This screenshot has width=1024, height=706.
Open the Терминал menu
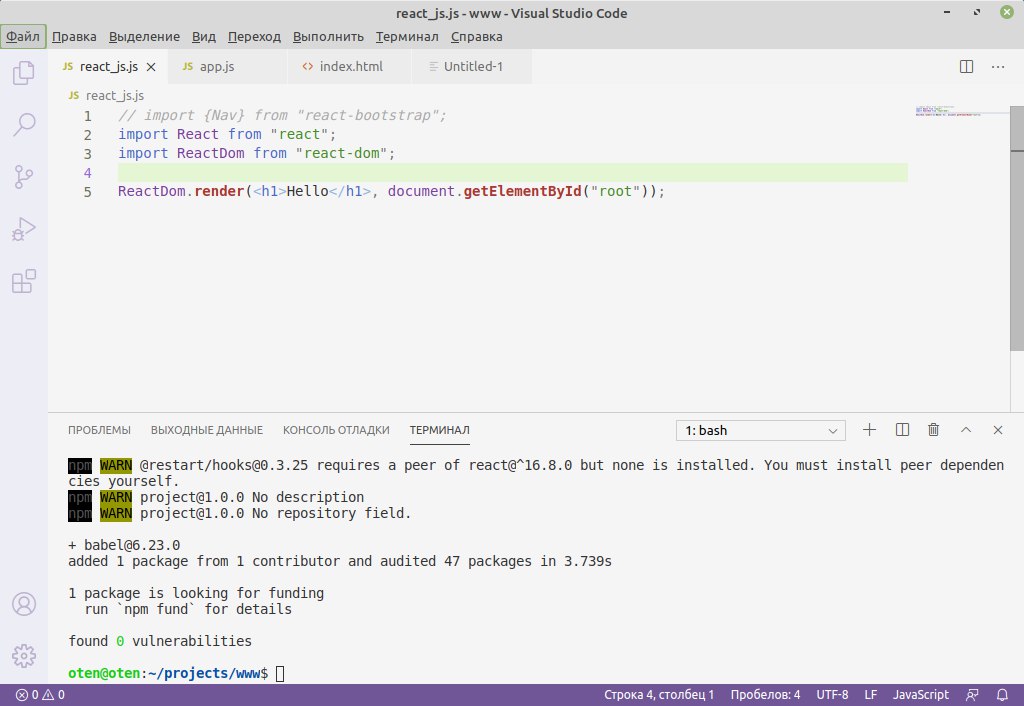pos(407,37)
